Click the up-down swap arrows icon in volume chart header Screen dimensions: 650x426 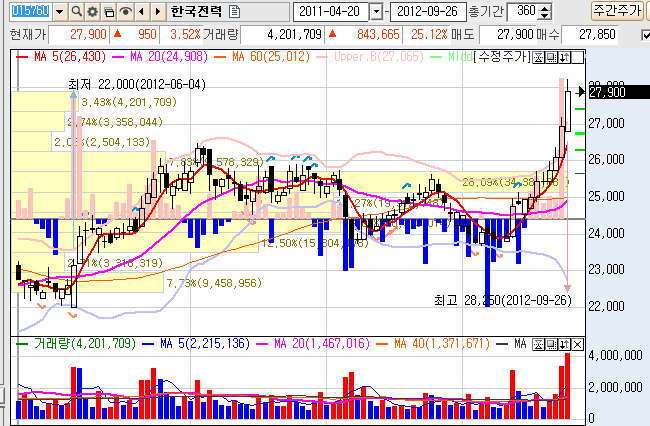[x=565, y=344]
